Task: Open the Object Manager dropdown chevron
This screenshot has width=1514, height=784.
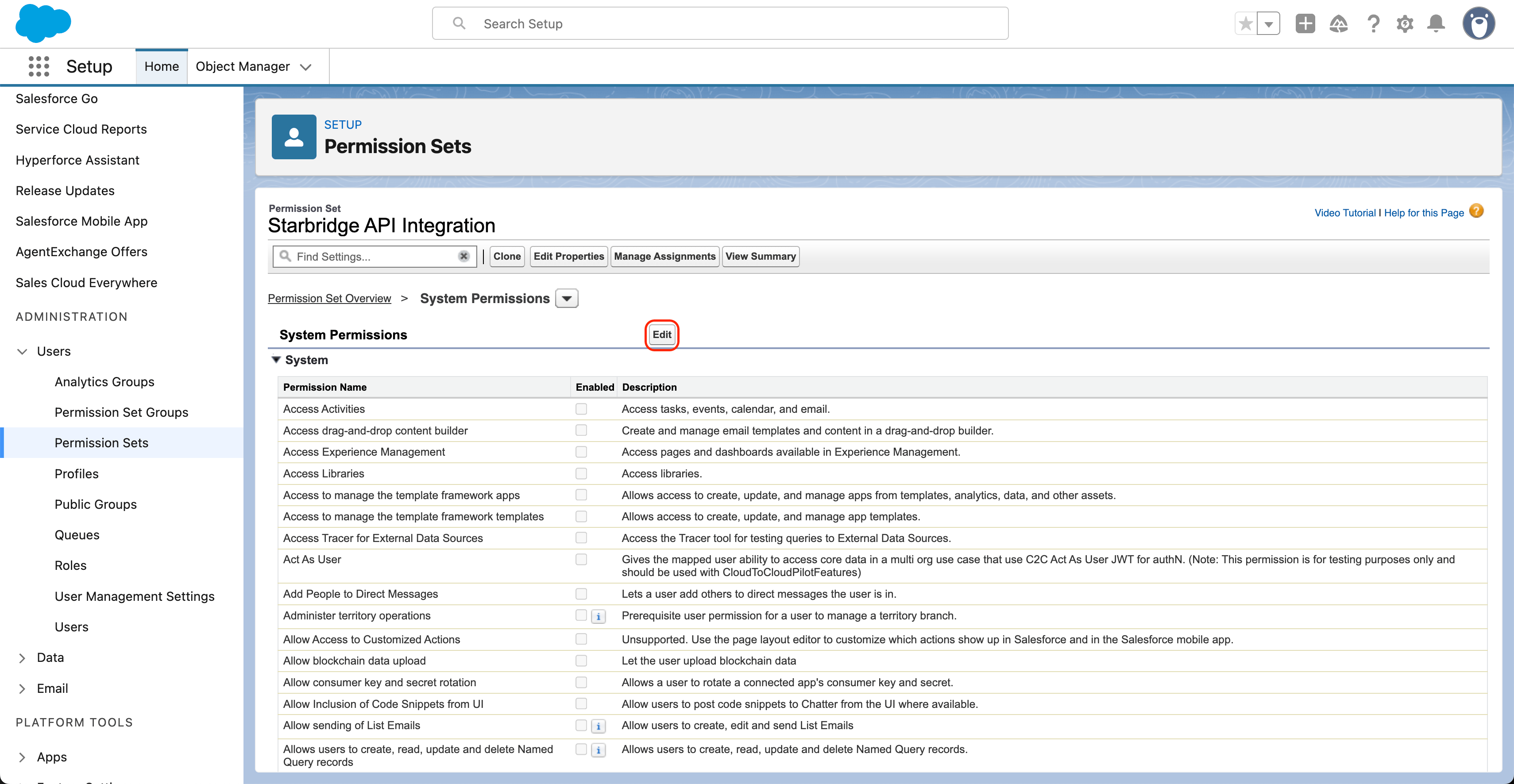Action: (x=305, y=67)
